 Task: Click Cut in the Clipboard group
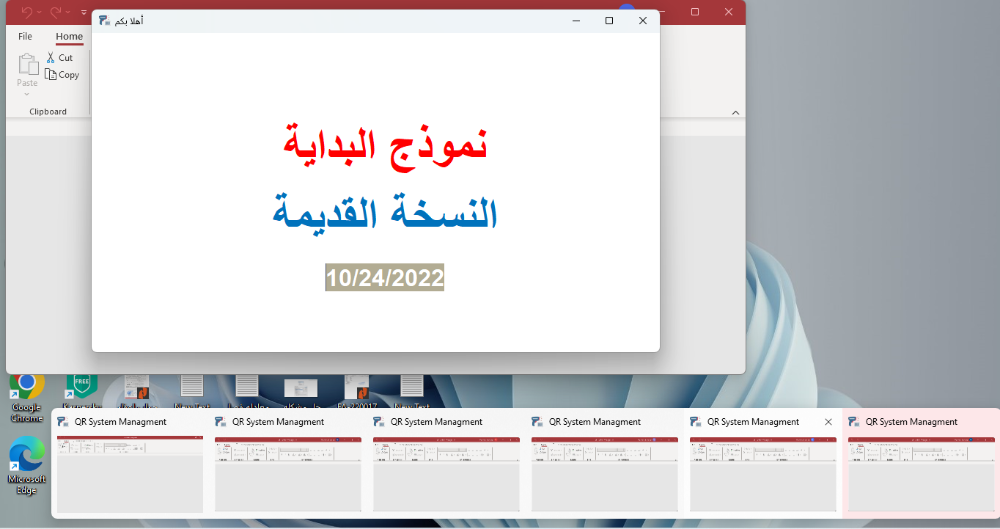tap(60, 57)
